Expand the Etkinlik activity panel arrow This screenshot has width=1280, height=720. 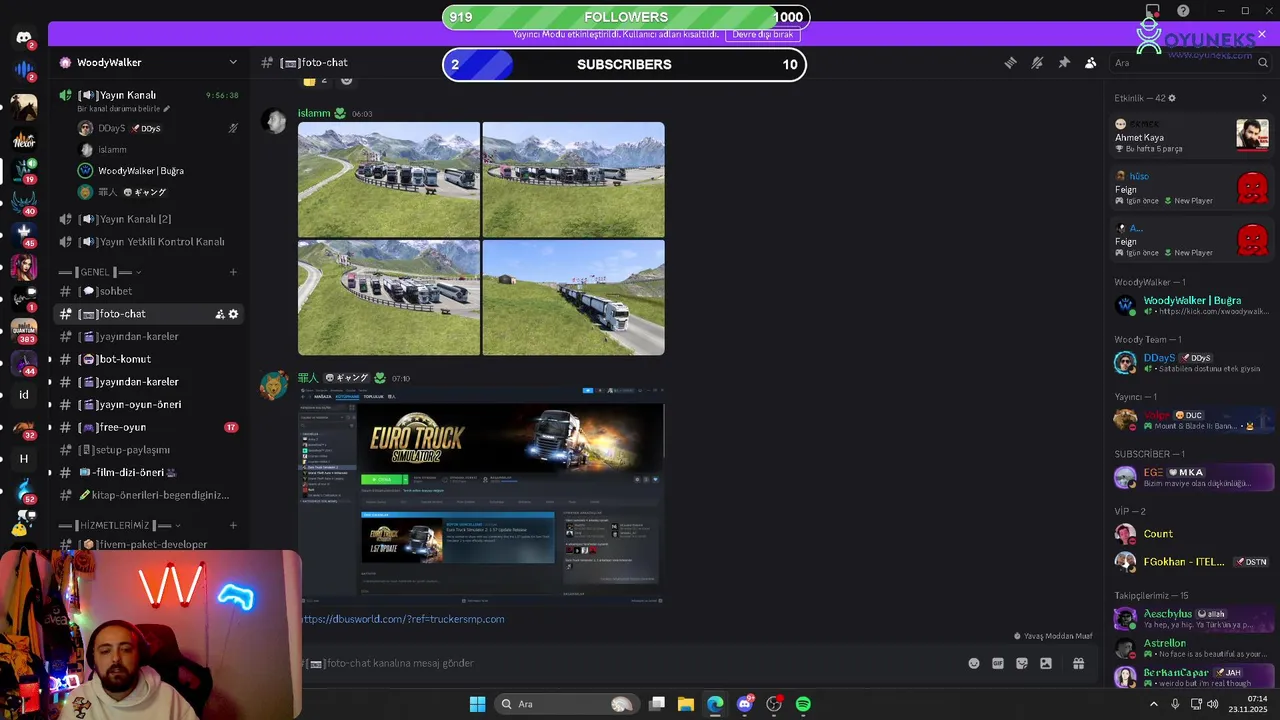pyautogui.click(x=1264, y=98)
